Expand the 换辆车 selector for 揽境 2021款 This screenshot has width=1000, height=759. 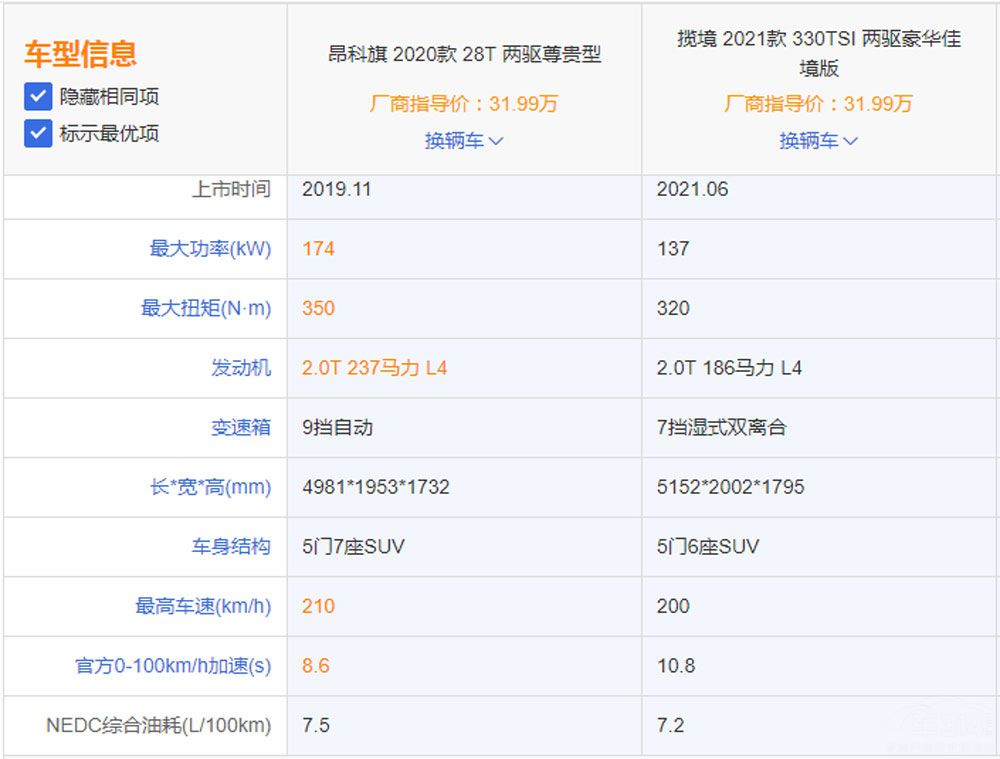pyautogui.click(x=809, y=140)
